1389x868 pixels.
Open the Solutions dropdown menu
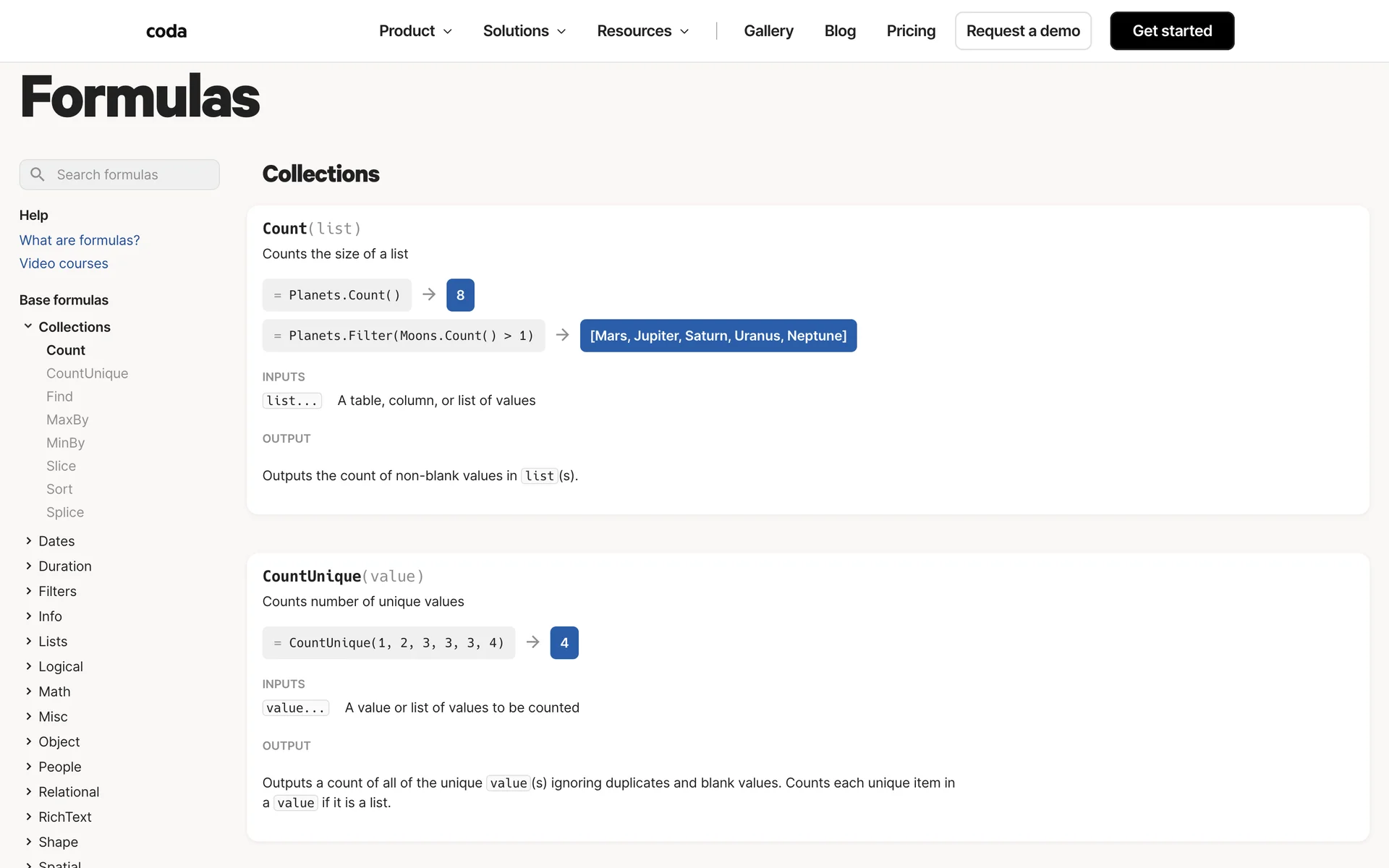click(x=524, y=31)
